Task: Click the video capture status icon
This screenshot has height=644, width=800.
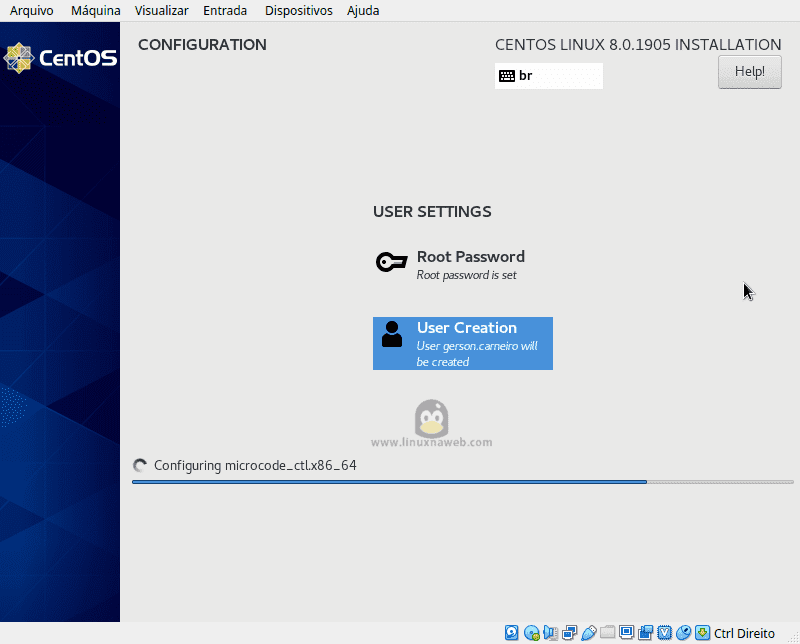Action: (645, 633)
